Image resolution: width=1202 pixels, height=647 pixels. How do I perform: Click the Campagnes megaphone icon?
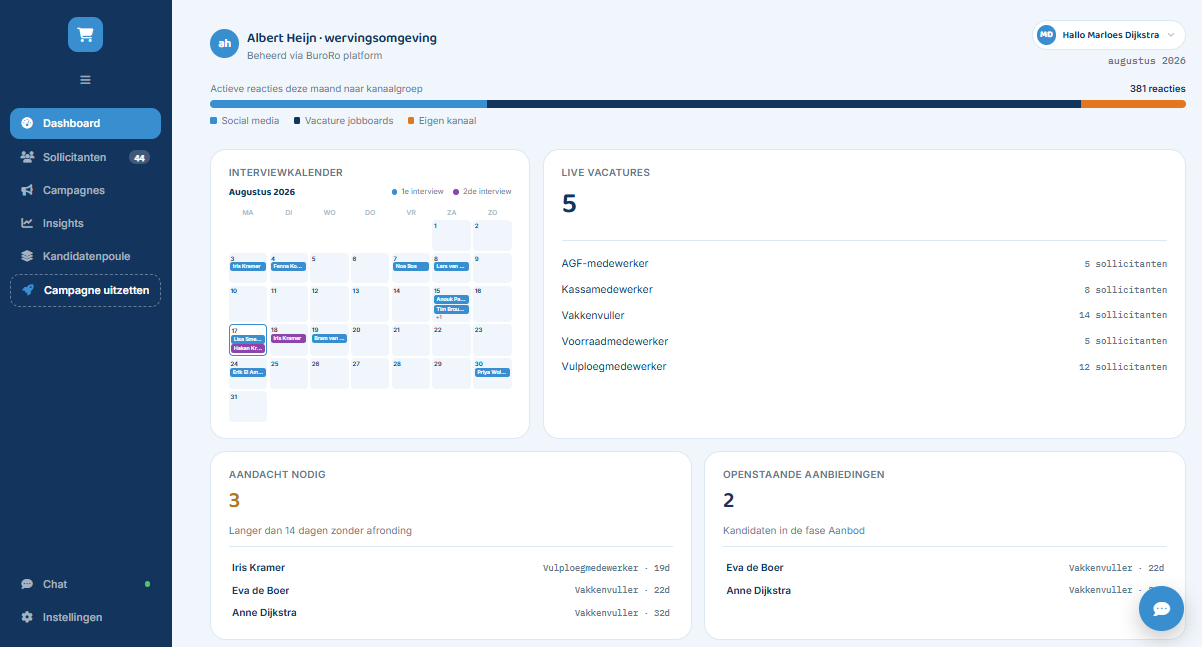27,190
